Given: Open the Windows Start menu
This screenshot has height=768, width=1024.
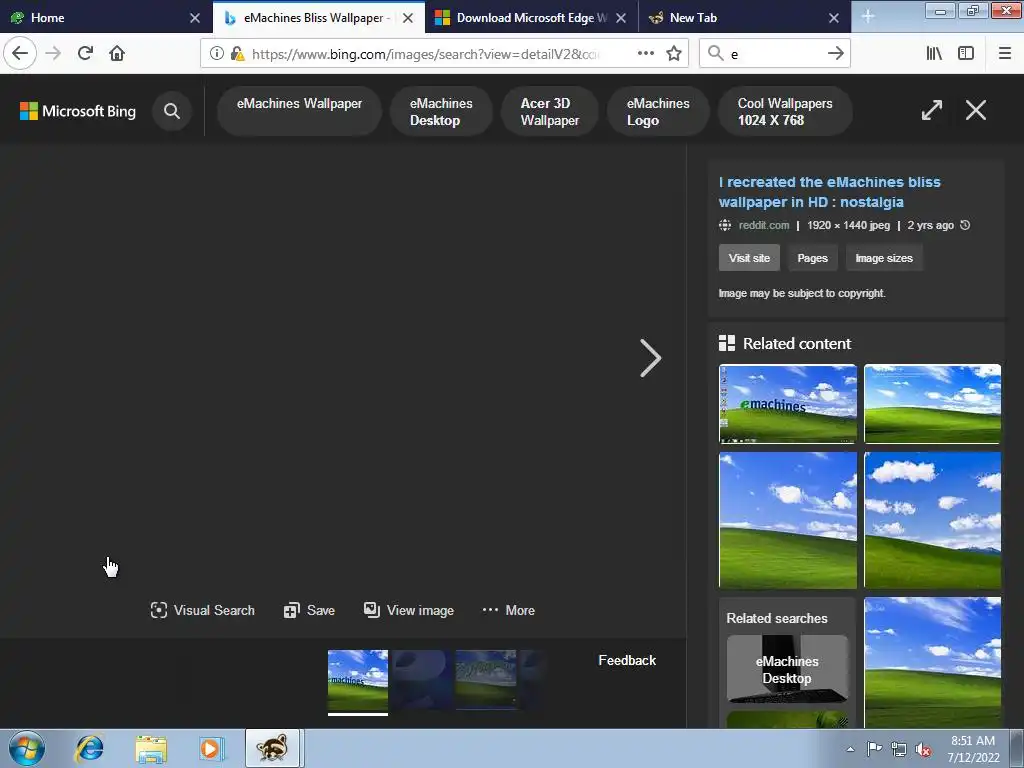Looking at the screenshot, I should [x=27, y=748].
